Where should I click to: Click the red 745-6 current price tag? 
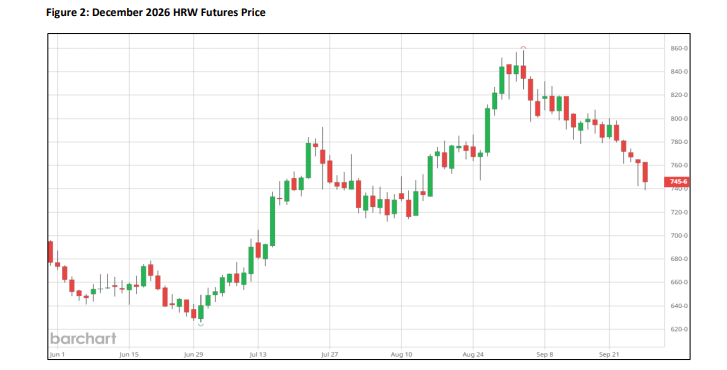tap(677, 182)
